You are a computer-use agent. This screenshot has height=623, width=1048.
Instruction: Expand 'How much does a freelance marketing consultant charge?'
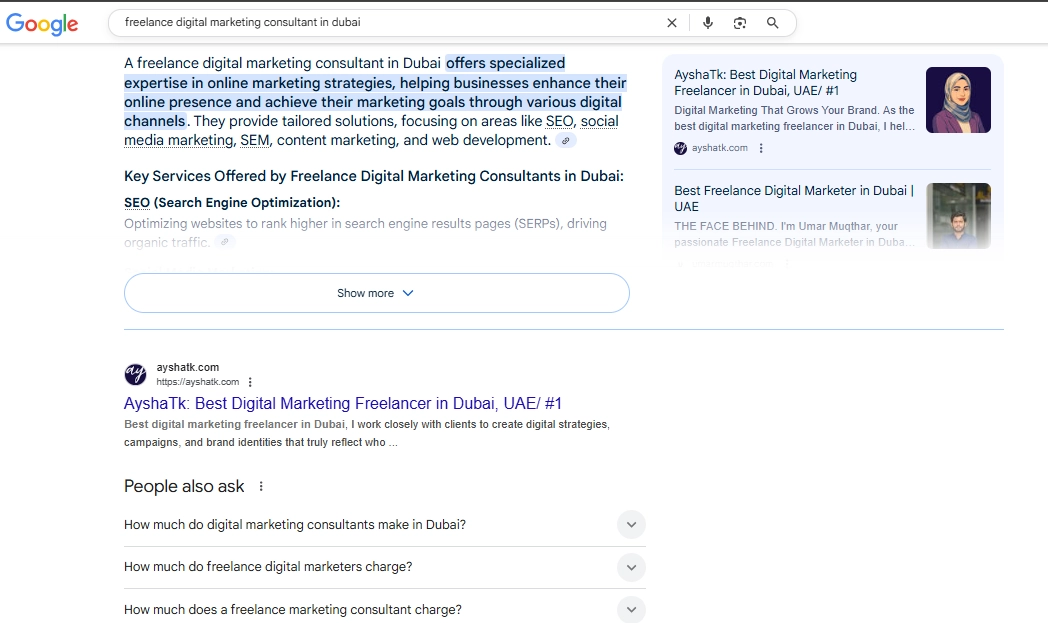[x=384, y=610]
